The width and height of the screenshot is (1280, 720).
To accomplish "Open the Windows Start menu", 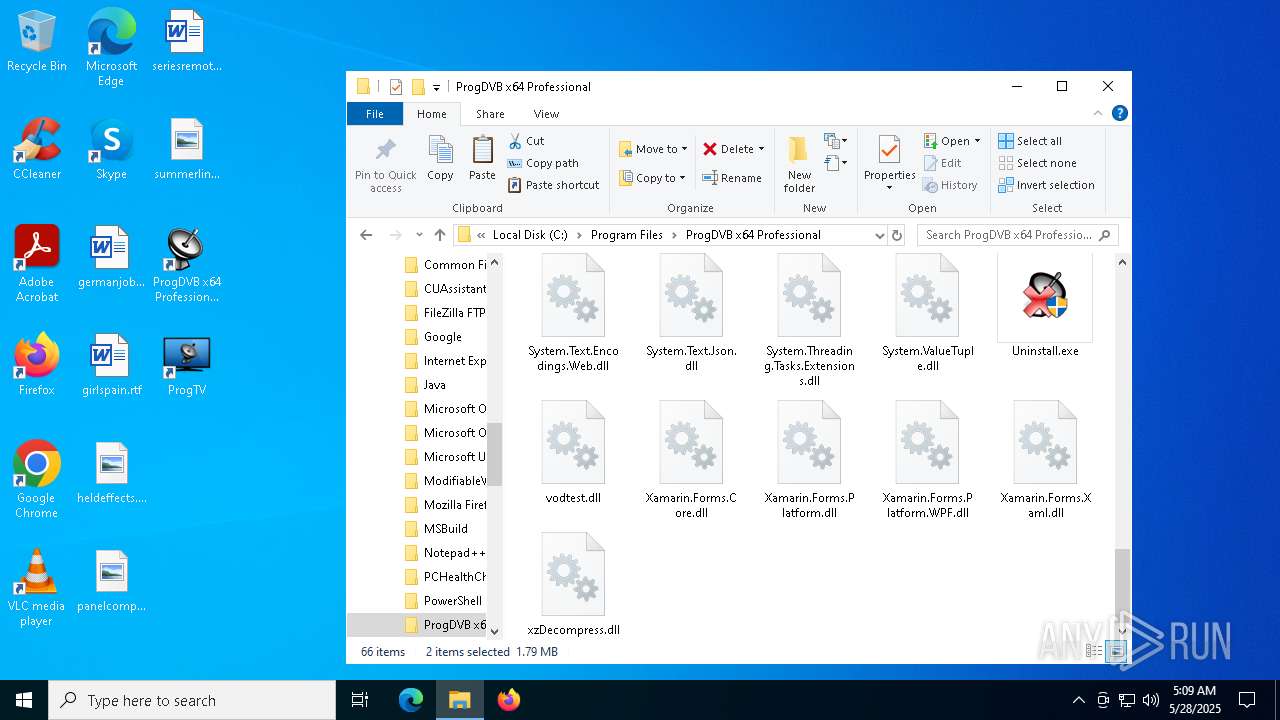I will click(24, 700).
